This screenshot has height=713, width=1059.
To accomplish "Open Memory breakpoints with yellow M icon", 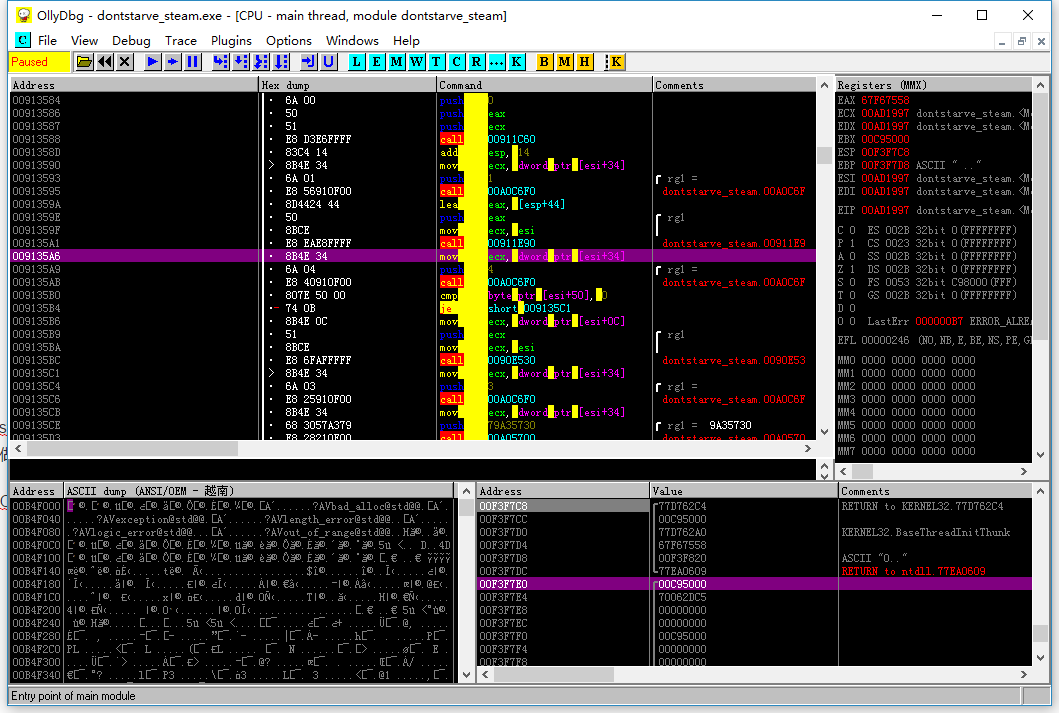I will point(565,62).
